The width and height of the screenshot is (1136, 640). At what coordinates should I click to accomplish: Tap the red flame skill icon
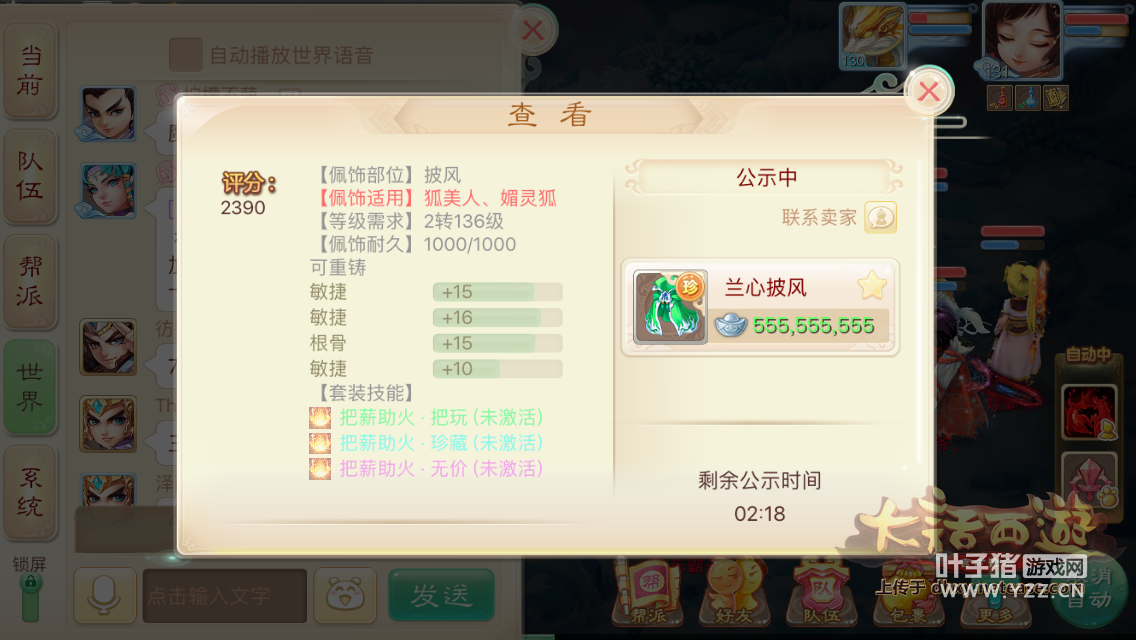point(1089,412)
